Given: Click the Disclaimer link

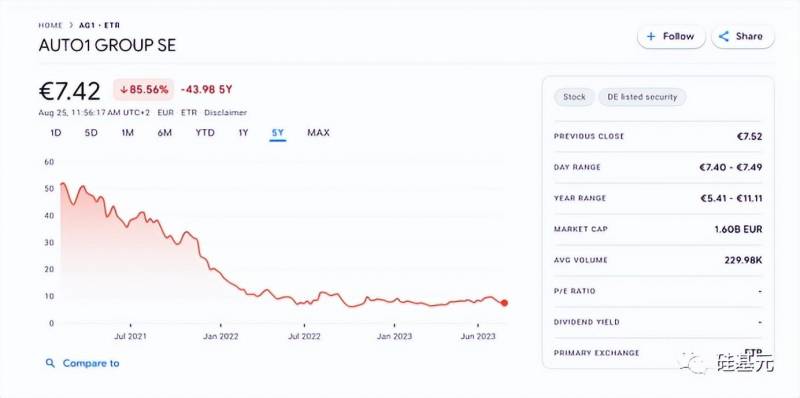Looking at the screenshot, I should (225, 113).
